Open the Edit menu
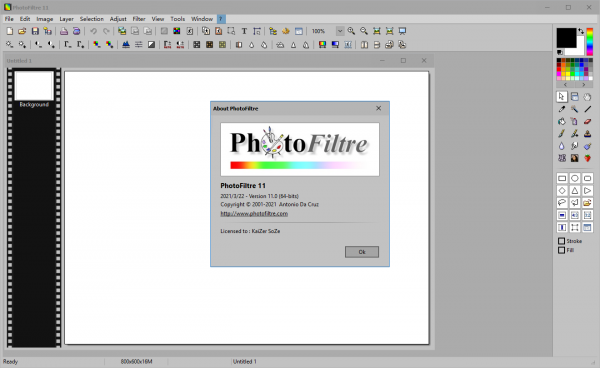 point(25,19)
